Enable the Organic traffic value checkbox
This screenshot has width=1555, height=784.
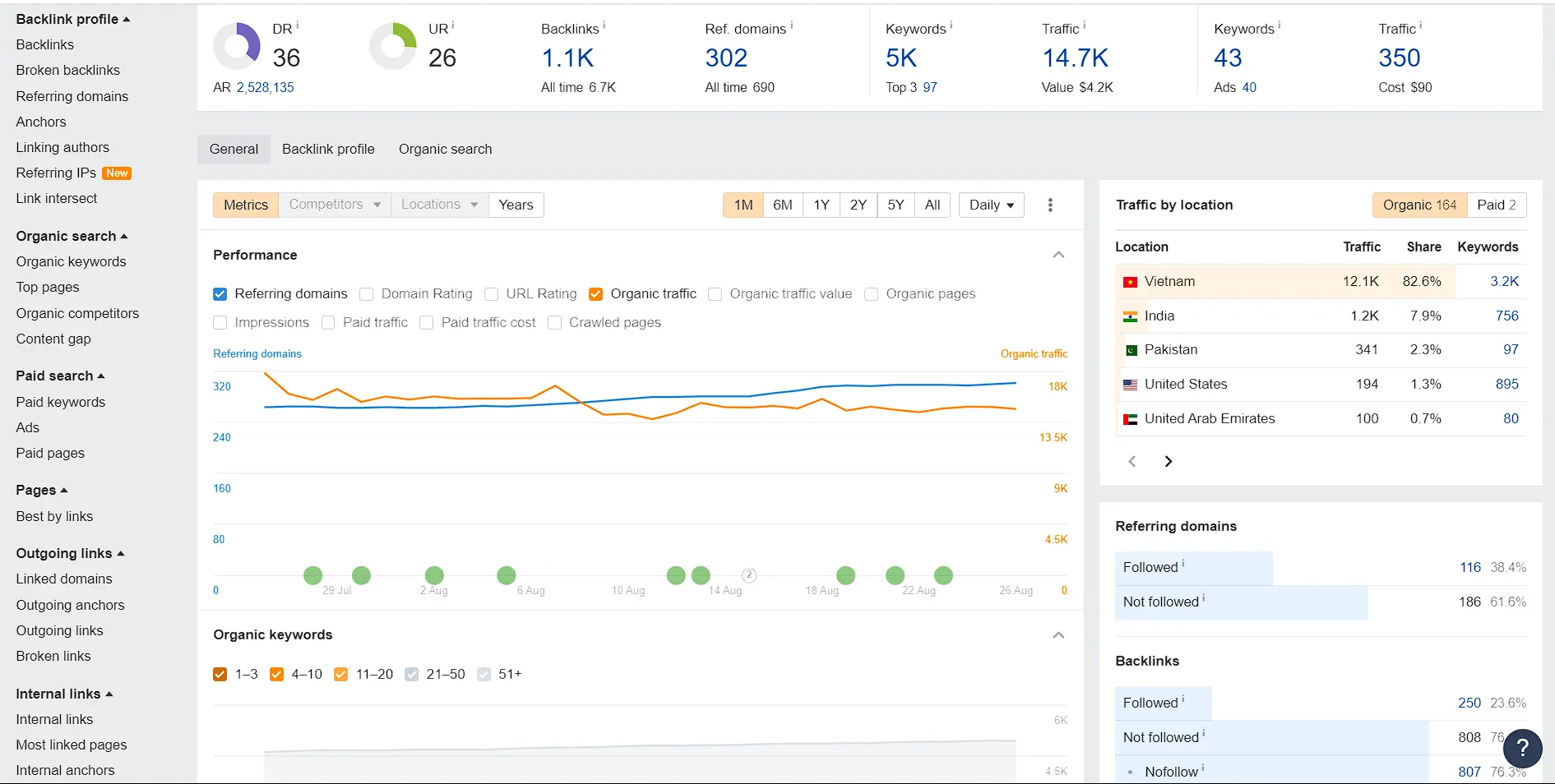[715, 294]
